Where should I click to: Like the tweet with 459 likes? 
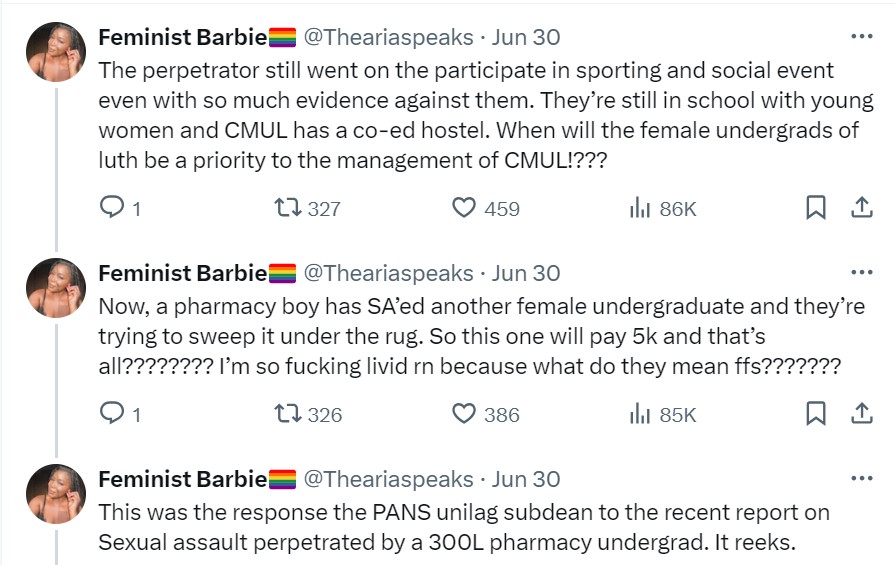point(463,208)
